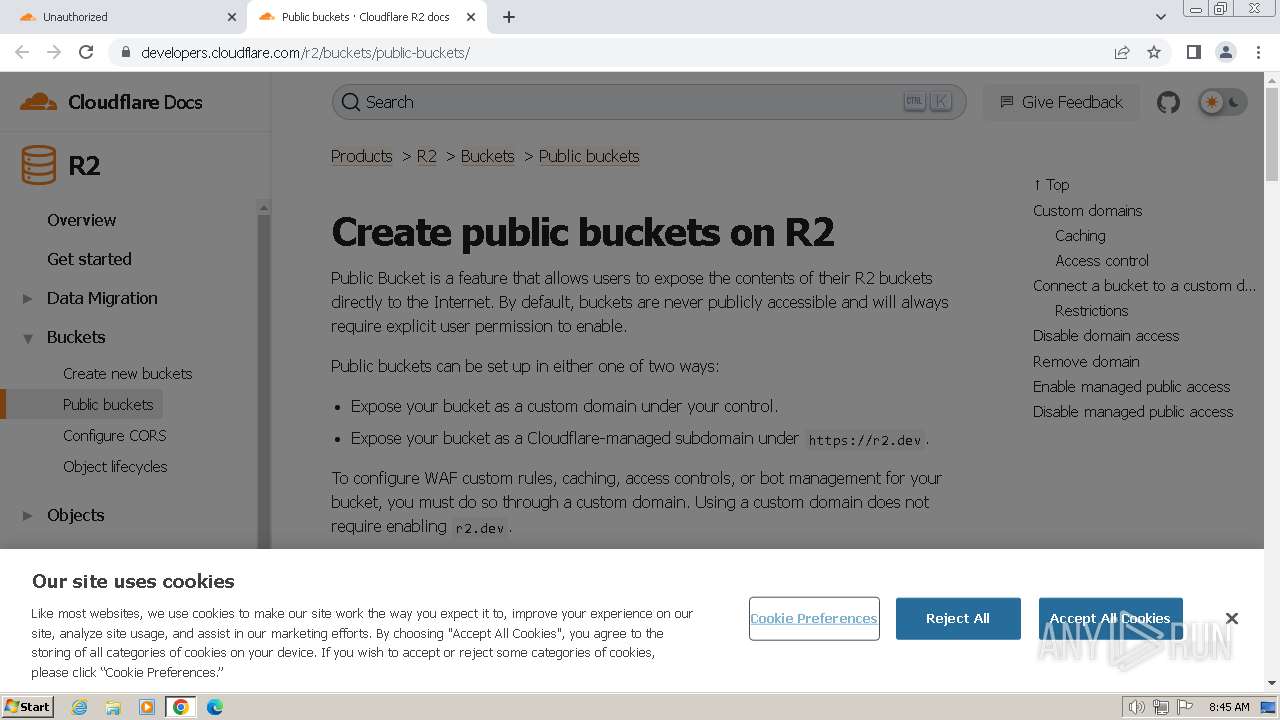Reload the current page
The width and height of the screenshot is (1280, 720).
click(86, 52)
